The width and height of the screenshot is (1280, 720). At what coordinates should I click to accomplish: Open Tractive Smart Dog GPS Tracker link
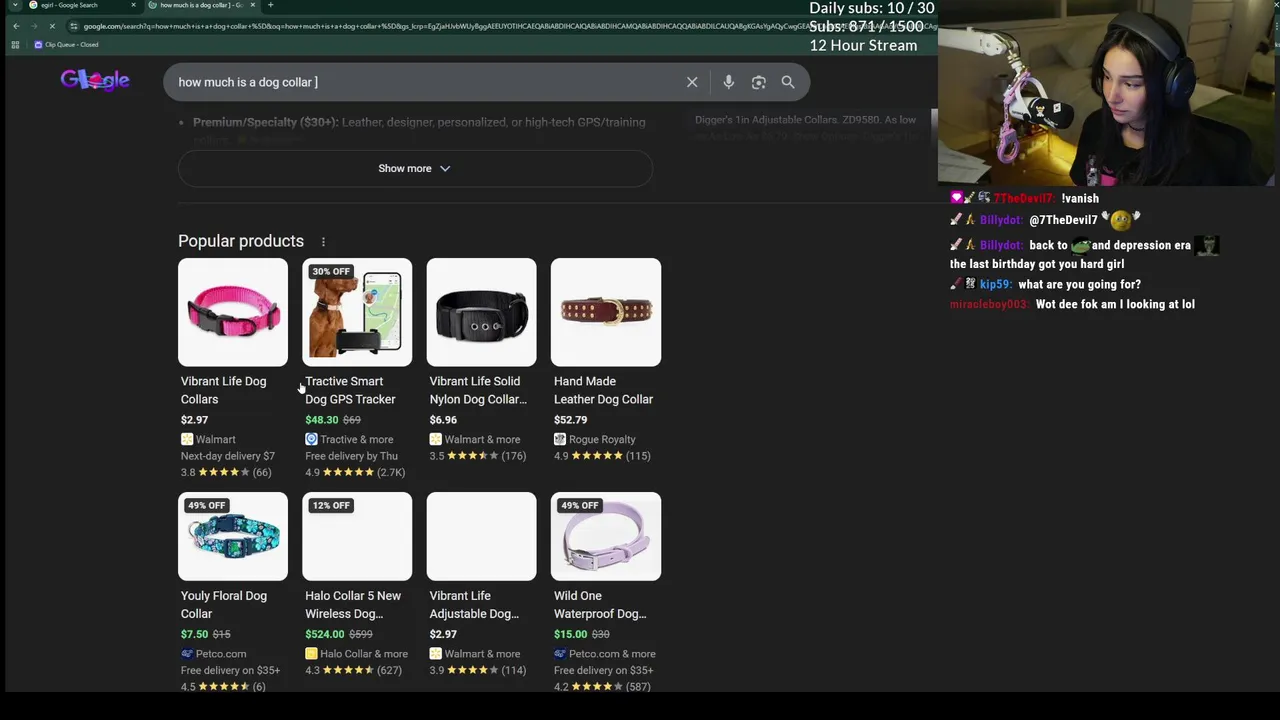click(350, 390)
